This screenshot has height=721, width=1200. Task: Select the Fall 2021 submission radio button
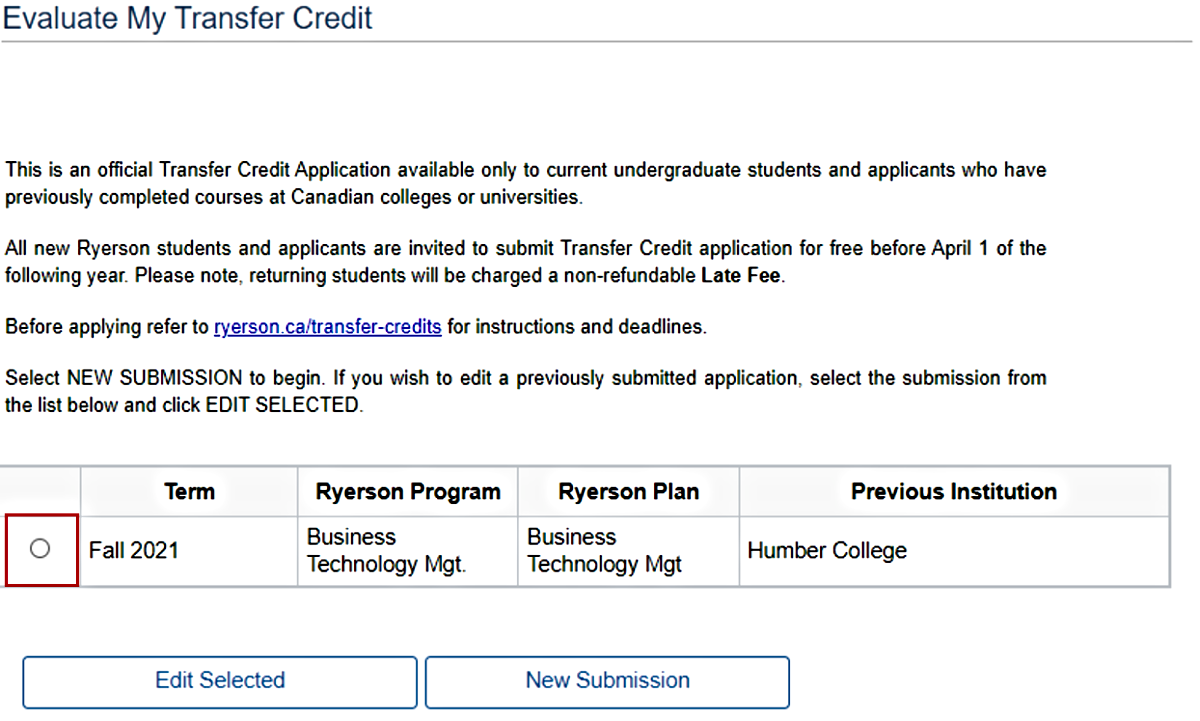[x=40, y=548]
